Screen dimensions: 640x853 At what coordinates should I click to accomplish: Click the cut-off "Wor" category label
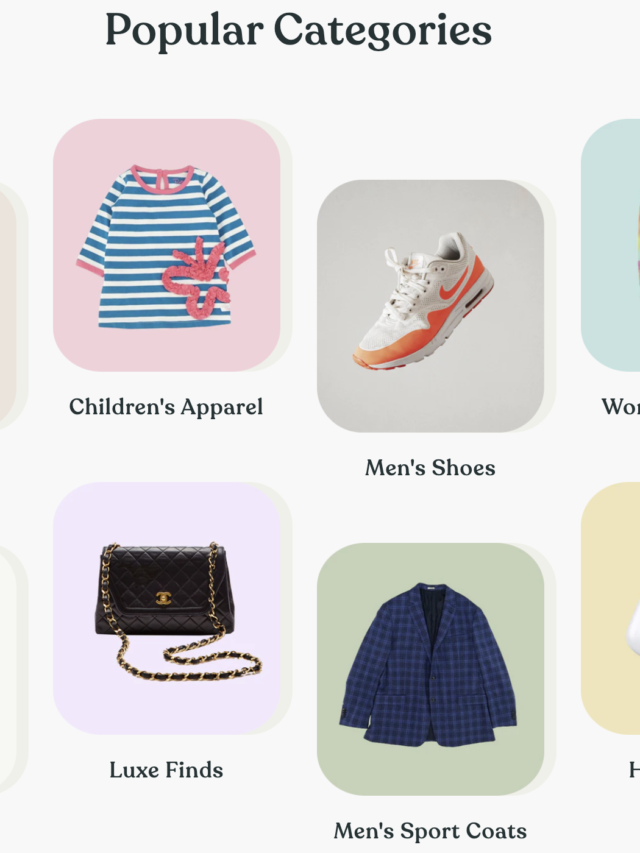[x=620, y=407]
